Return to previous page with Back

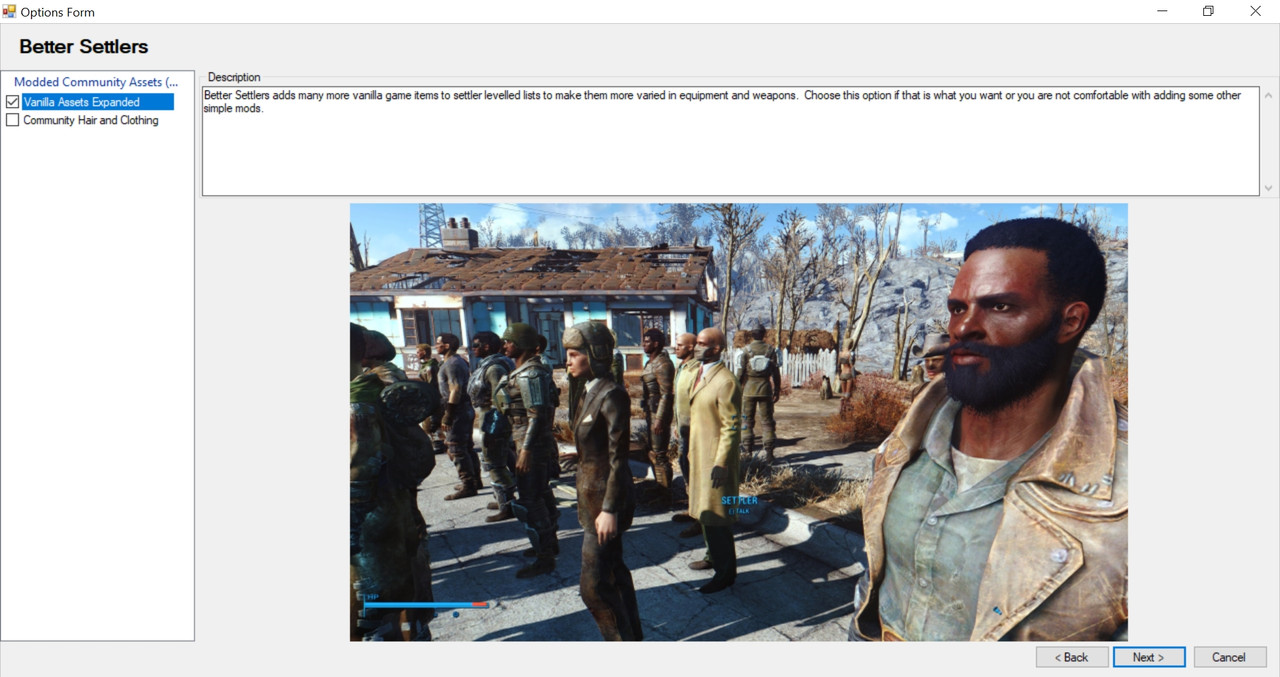[x=1072, y=657]
